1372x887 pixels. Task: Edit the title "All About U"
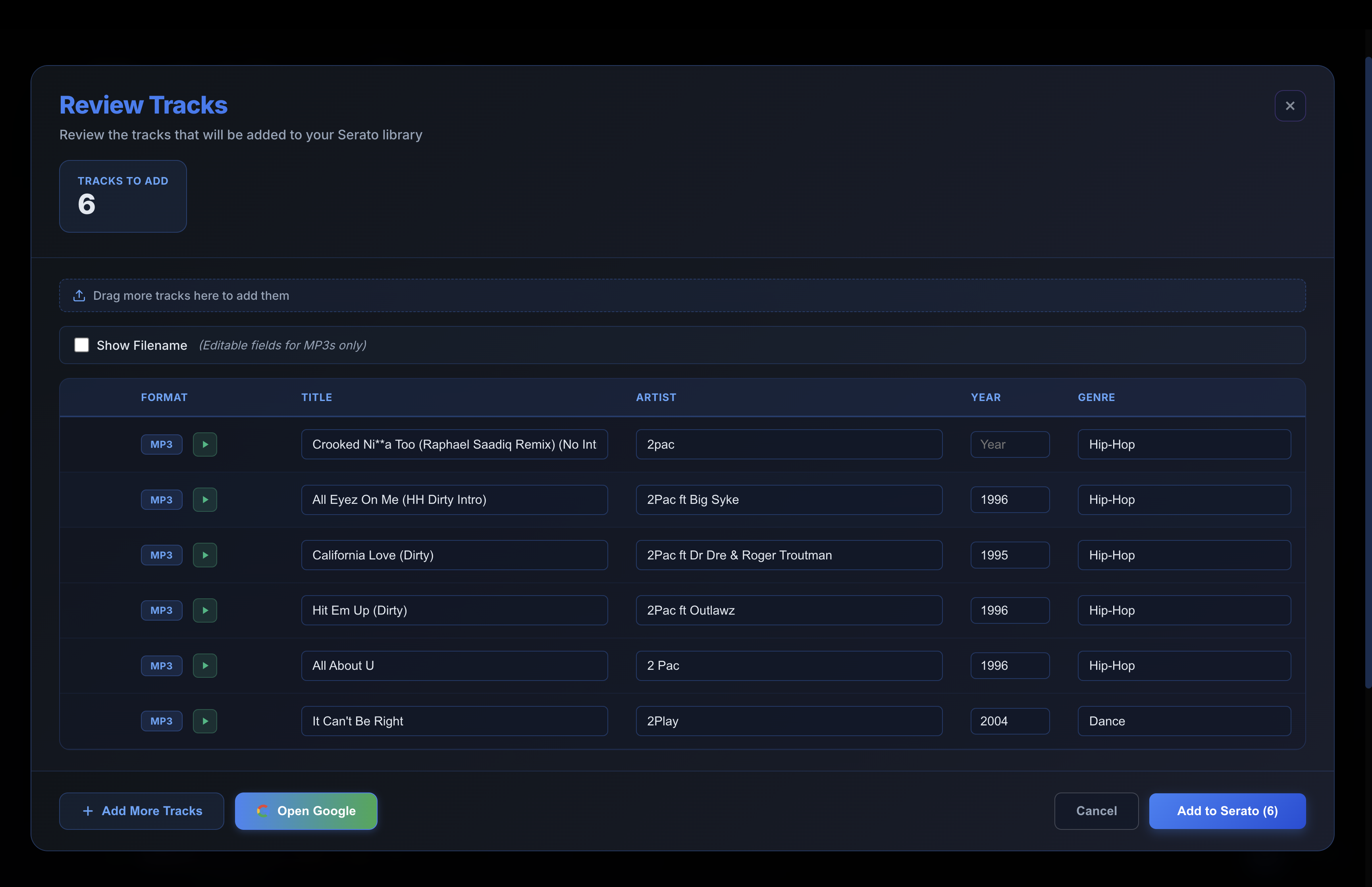(x=454, y=665)
